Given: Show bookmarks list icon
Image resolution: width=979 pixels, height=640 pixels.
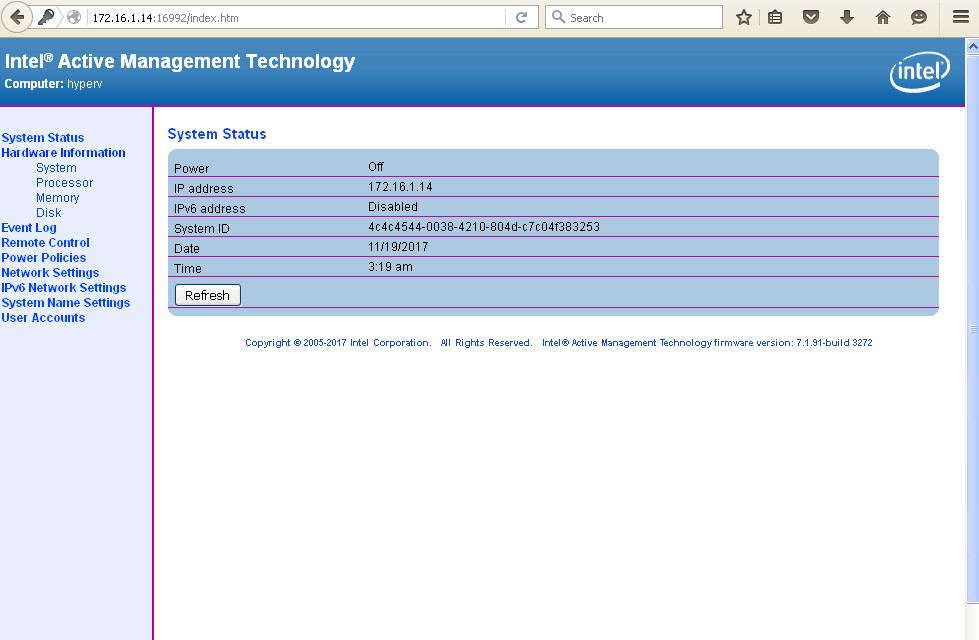Looking at the screenshot, I should pos(775,17).
